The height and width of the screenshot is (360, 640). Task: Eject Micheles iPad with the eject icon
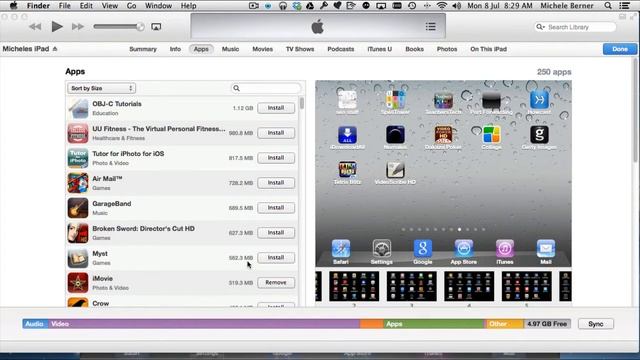click(55, 49)
